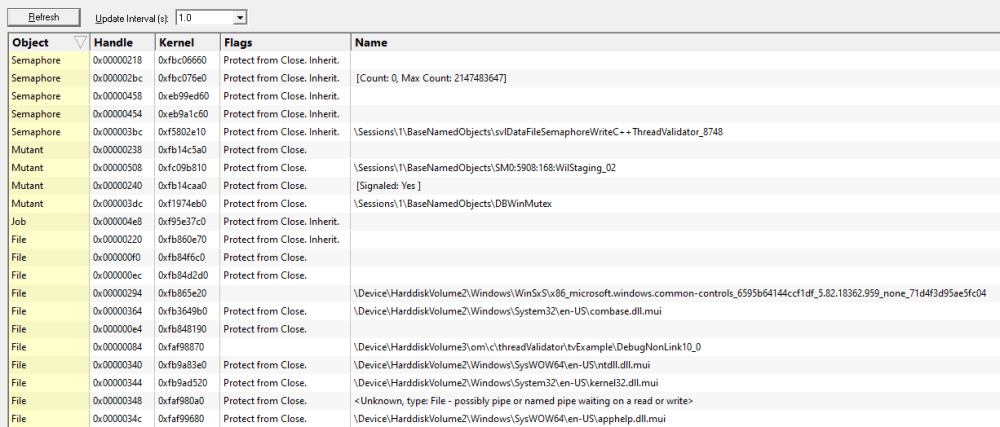Click the common-controls WinSxS file path
The image size is (1000, 427).
(x=670, y=293)
